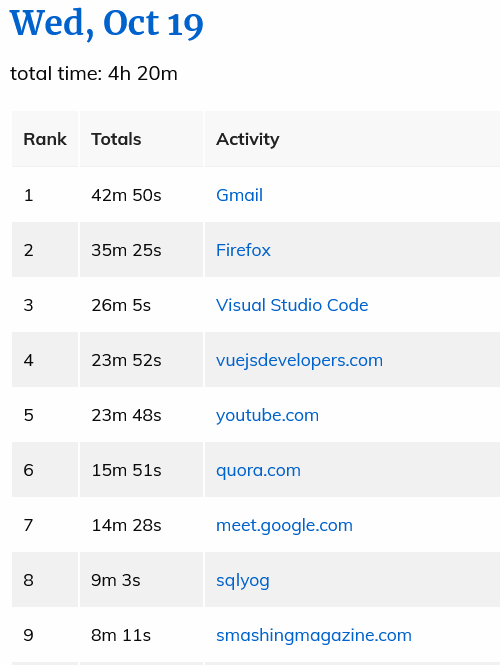This screenshot has width=500, height=665.
Task: Click the Activity column header
Action: click(x=352, y=139)
